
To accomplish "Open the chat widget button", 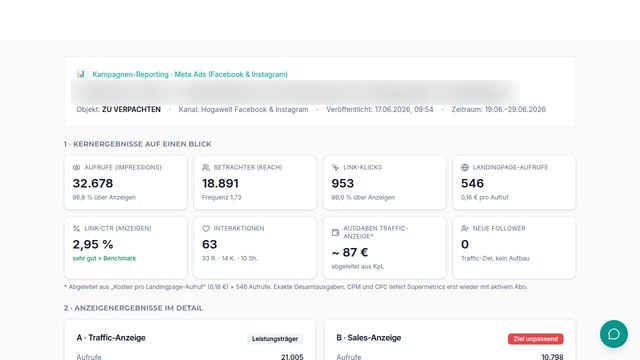I will (613, 334).
